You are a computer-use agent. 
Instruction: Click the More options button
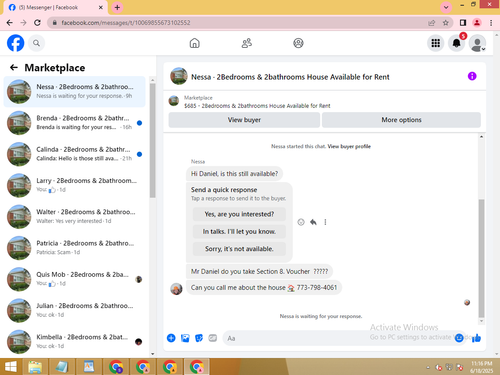(x=401, y=120)
